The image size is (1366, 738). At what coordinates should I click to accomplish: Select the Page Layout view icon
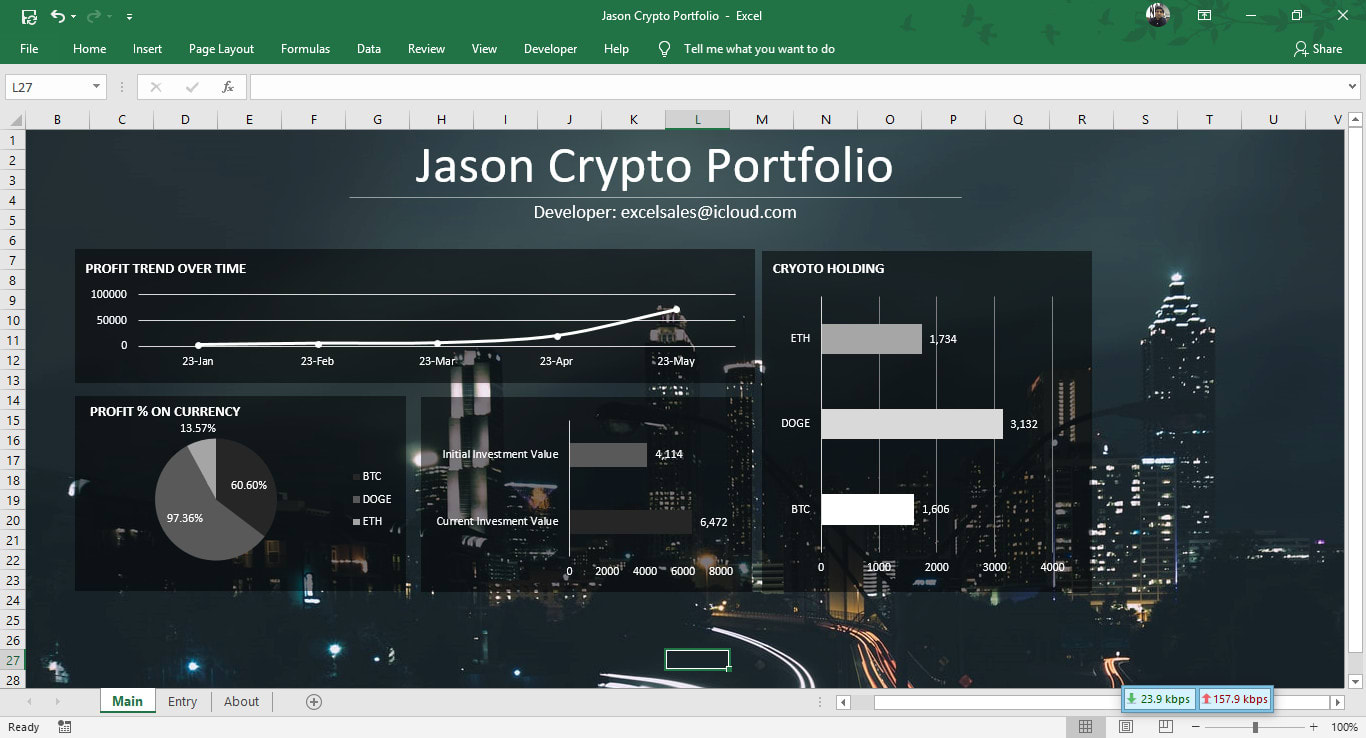[1125, 726]
